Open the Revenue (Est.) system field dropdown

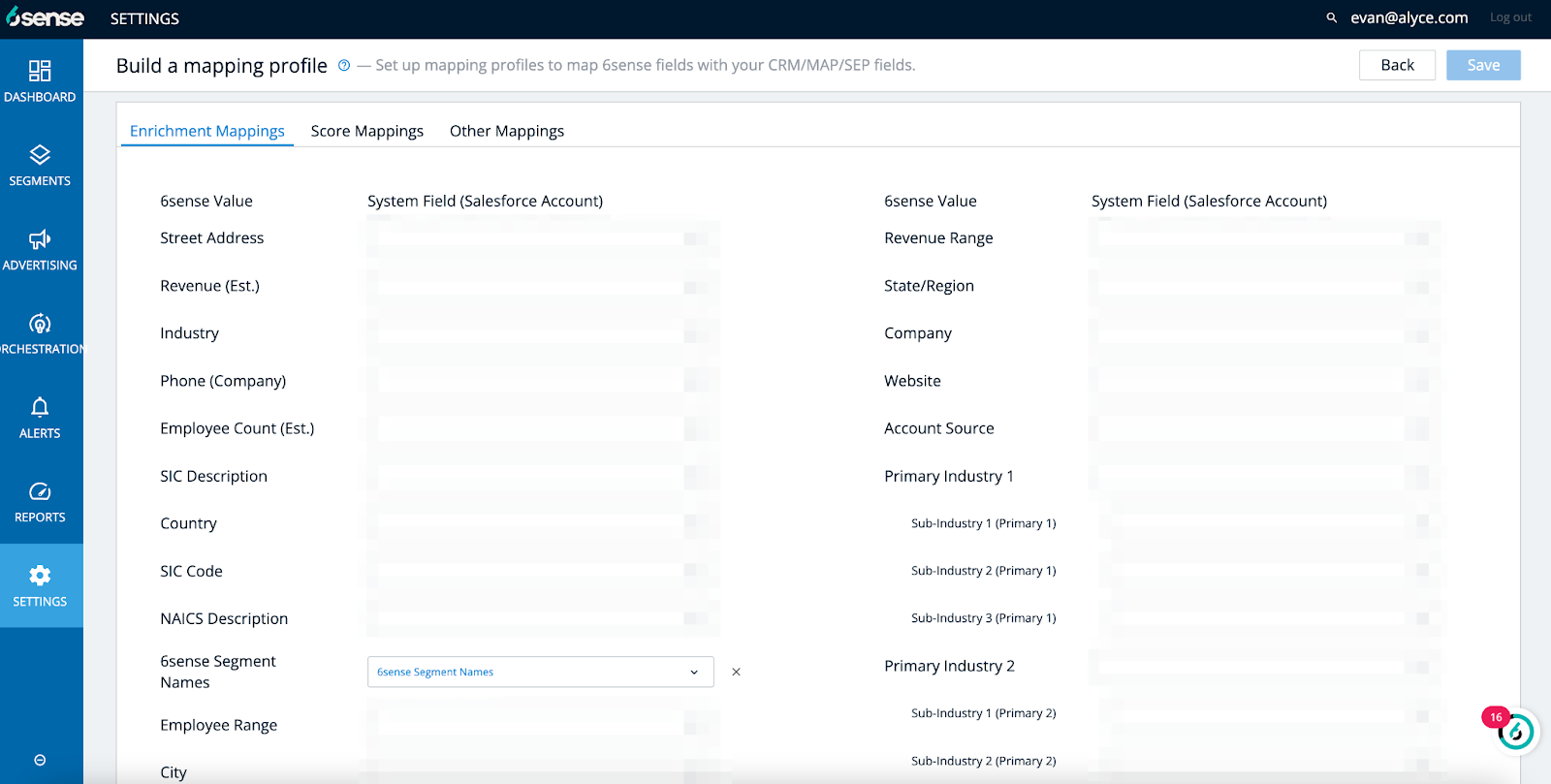coord(541,286)
